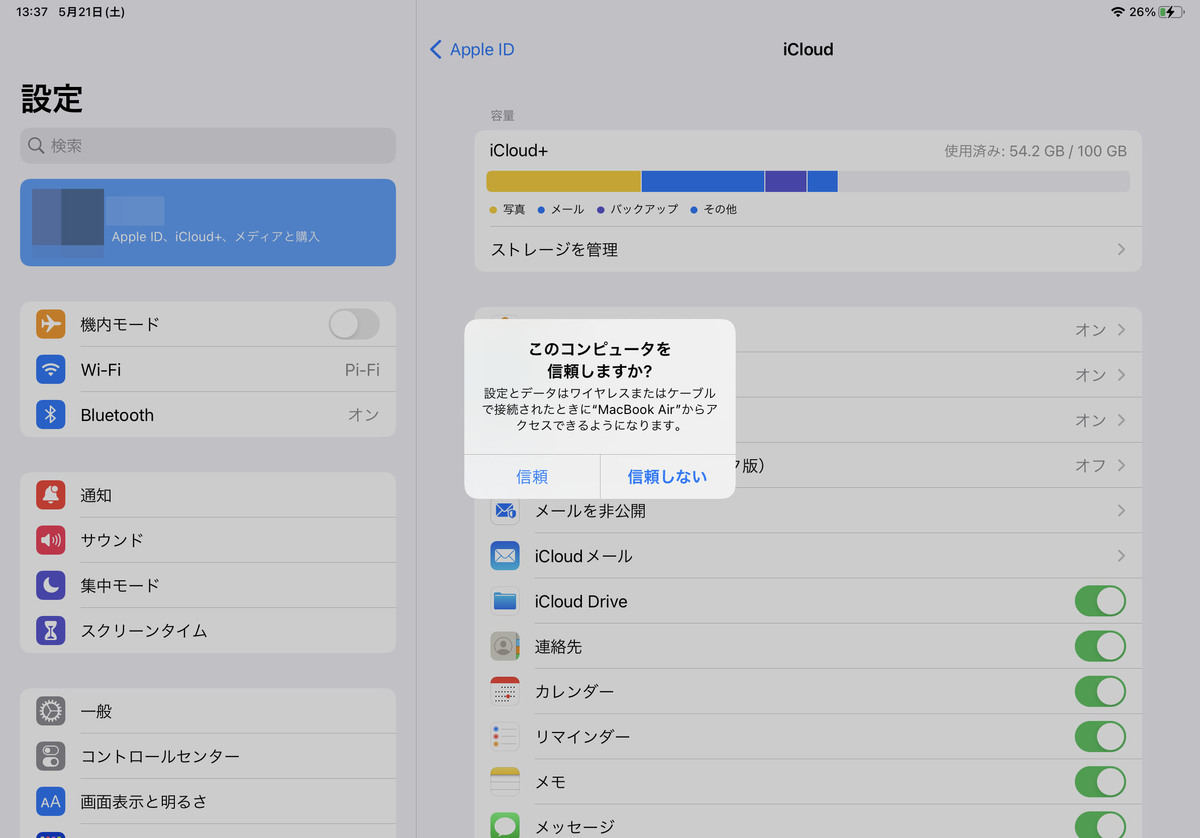Image resolution: width=1200 pixels, height=838 pixels.
Task: Tap the 設定 sidebar title
Action: 52,98
